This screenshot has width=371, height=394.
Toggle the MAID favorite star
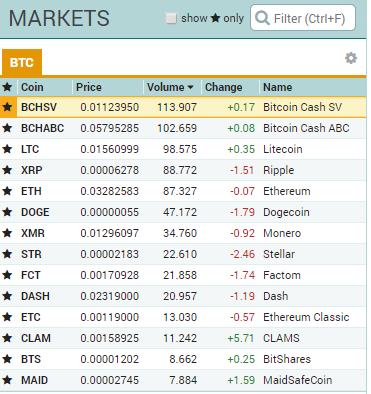pos(8,380)
